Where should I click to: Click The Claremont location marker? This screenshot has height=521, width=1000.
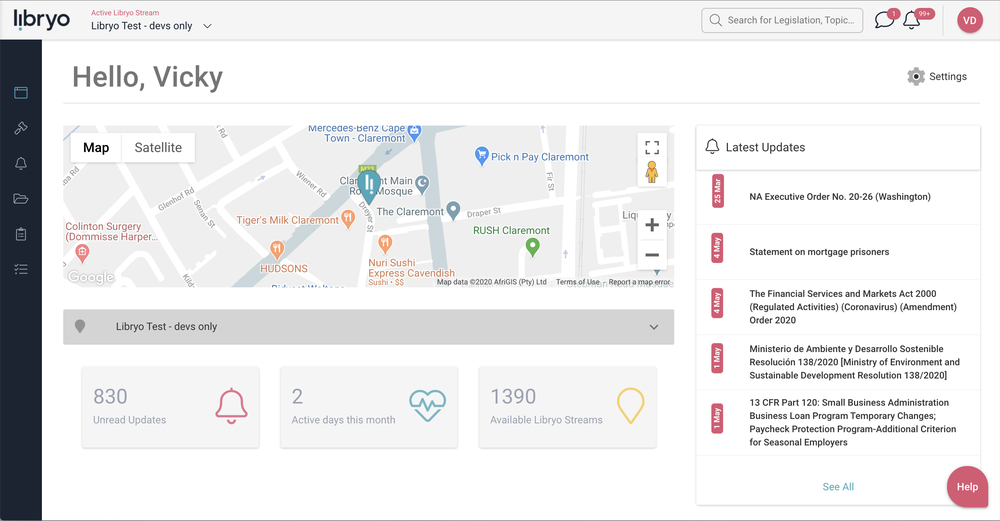tap(453, 210)
